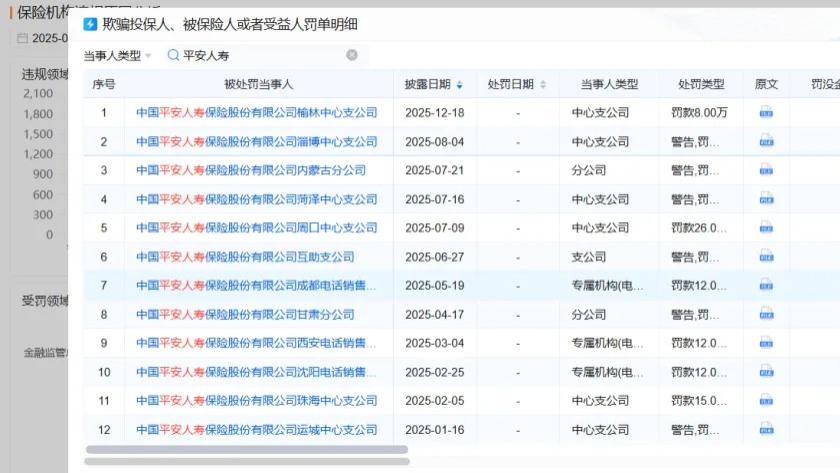Select disclosure date 2025-02-05 cell

434,401
